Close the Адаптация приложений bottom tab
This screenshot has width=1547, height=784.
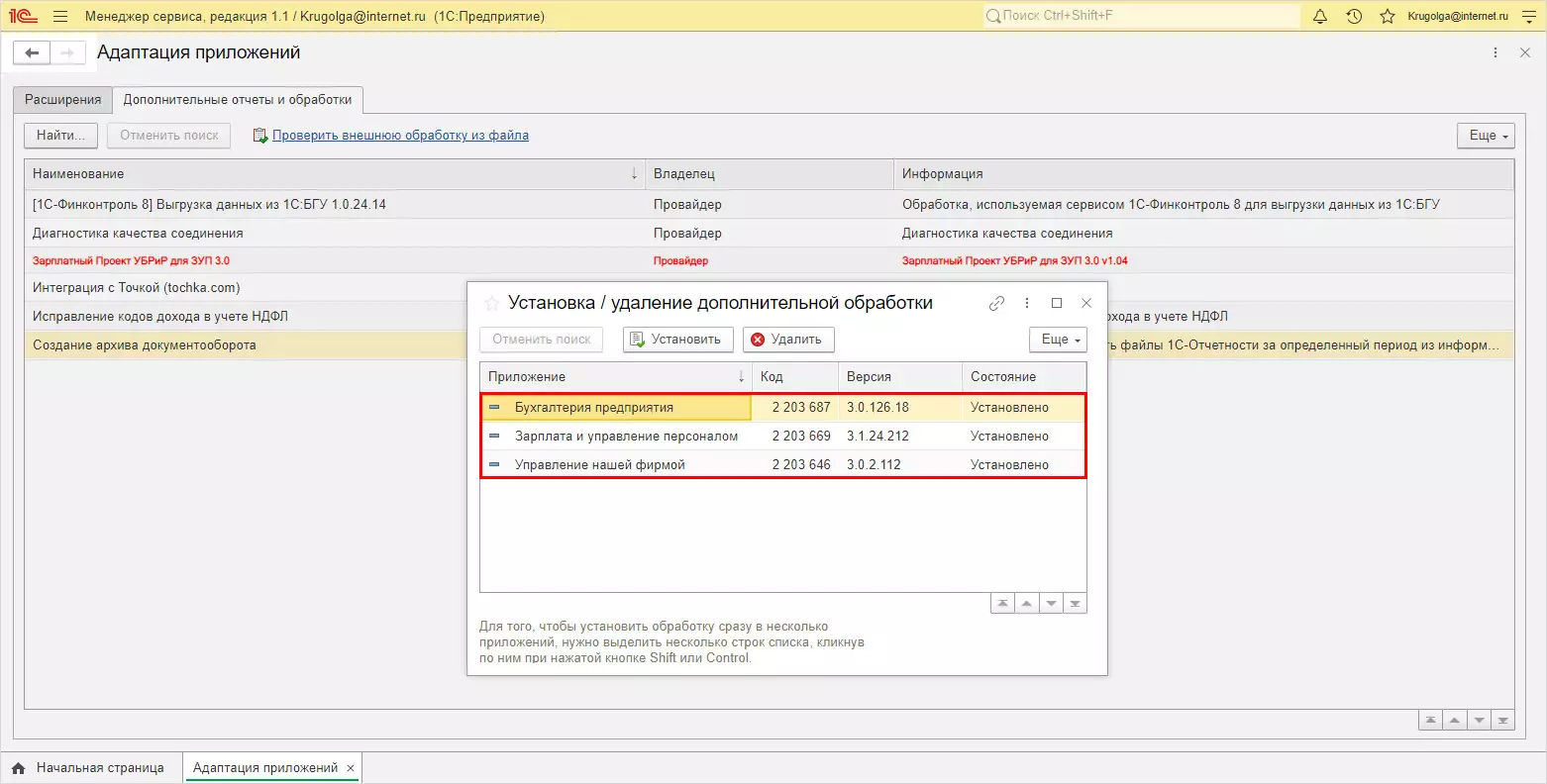351,768
